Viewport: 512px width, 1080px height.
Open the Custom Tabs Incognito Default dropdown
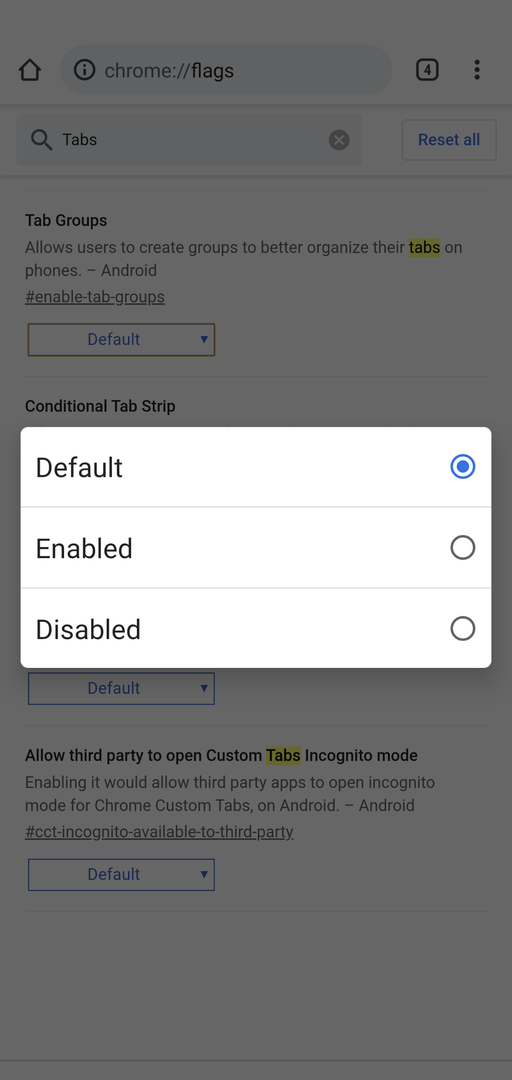point(121,875)
